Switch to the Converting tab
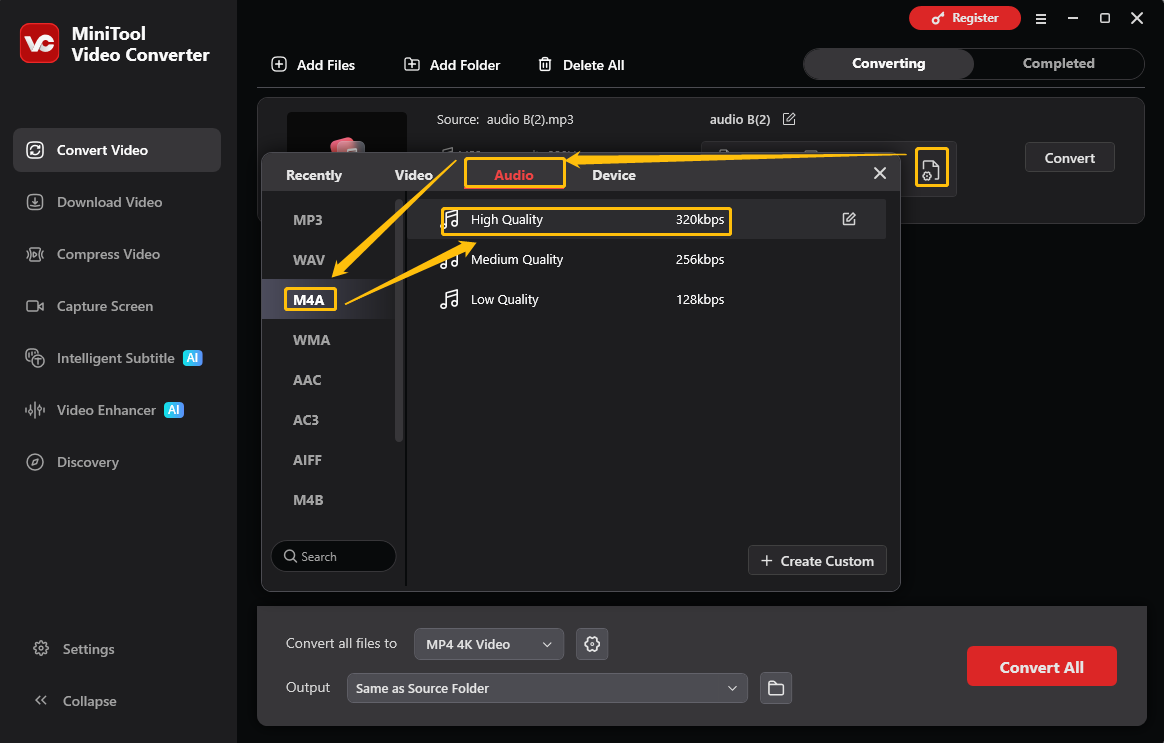The image size is (1164, 743). pyautogui.click(x=889, y=64)
